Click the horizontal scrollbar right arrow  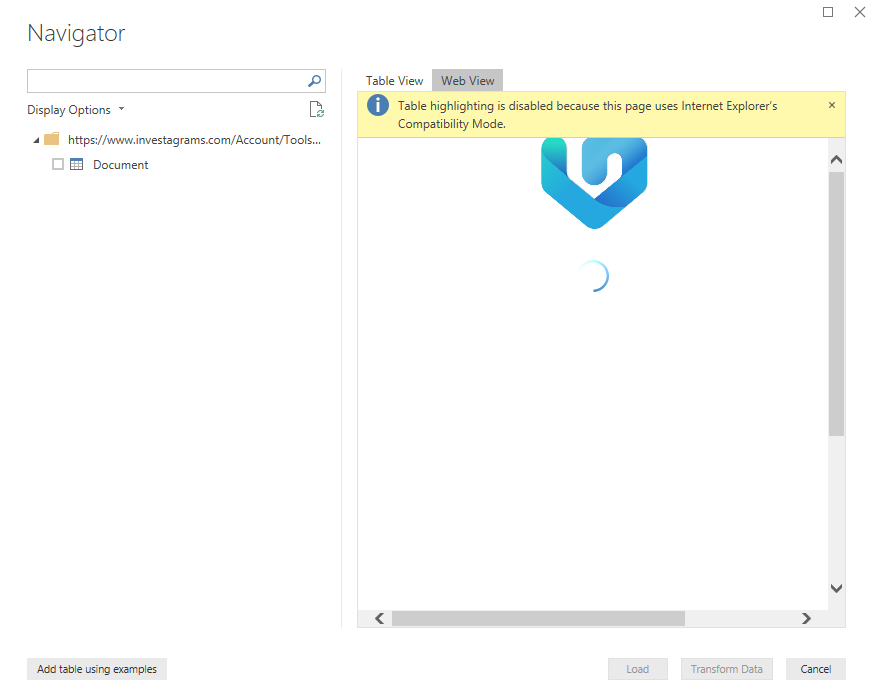tap(806, 618)
